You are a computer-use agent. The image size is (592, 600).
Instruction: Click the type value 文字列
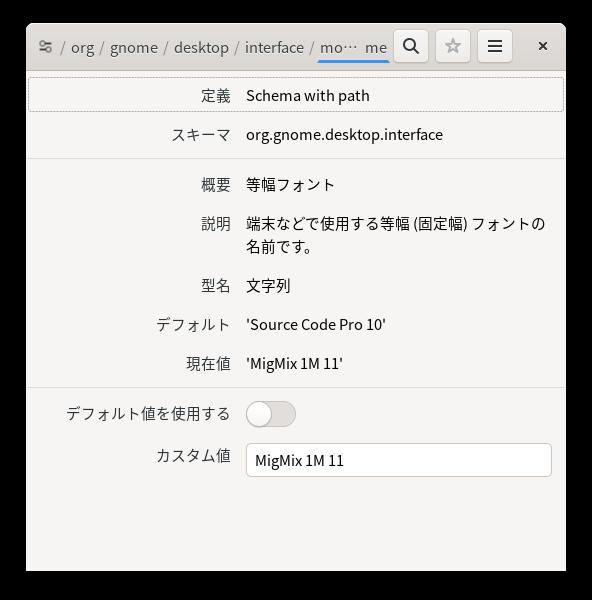point(268,286)
